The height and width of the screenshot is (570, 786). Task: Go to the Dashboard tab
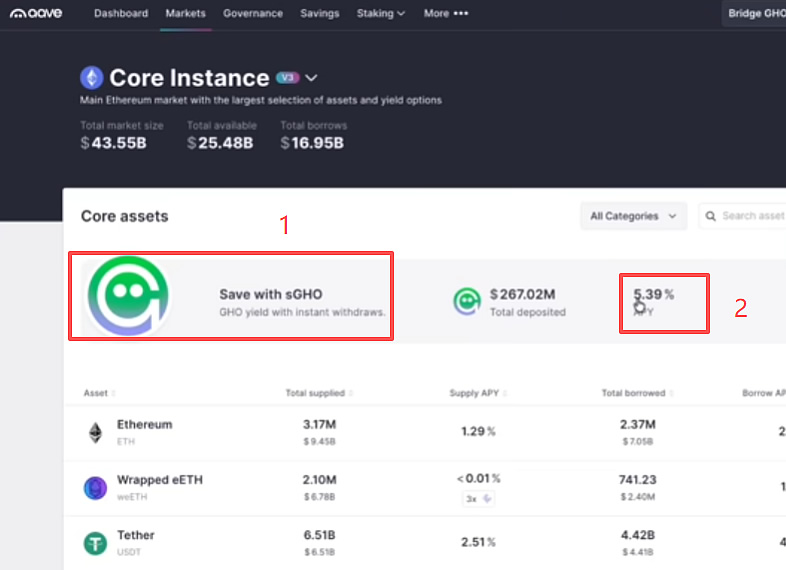coord(121,13)
